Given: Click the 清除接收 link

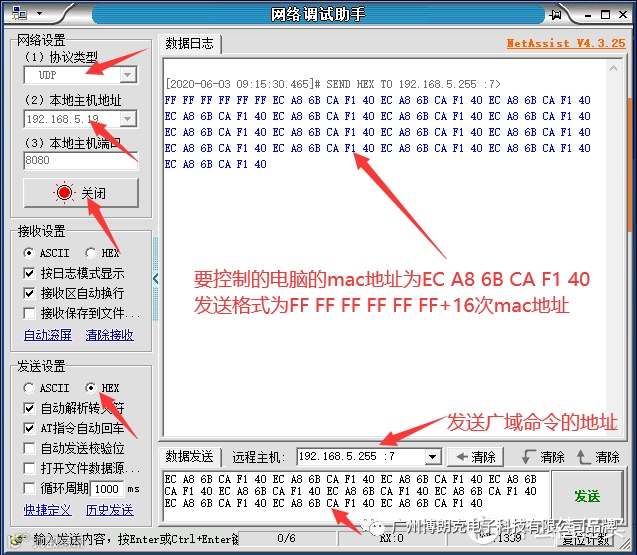Looking at the screenshot, I should coord(109,335).
